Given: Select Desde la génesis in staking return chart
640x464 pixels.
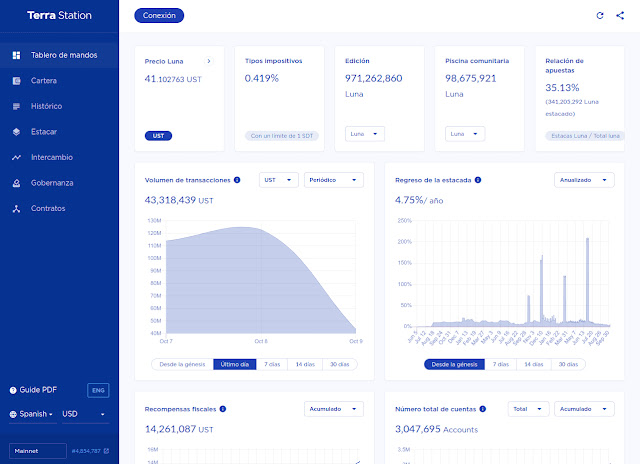Looking at the screenshot, I should coord(454,364).
